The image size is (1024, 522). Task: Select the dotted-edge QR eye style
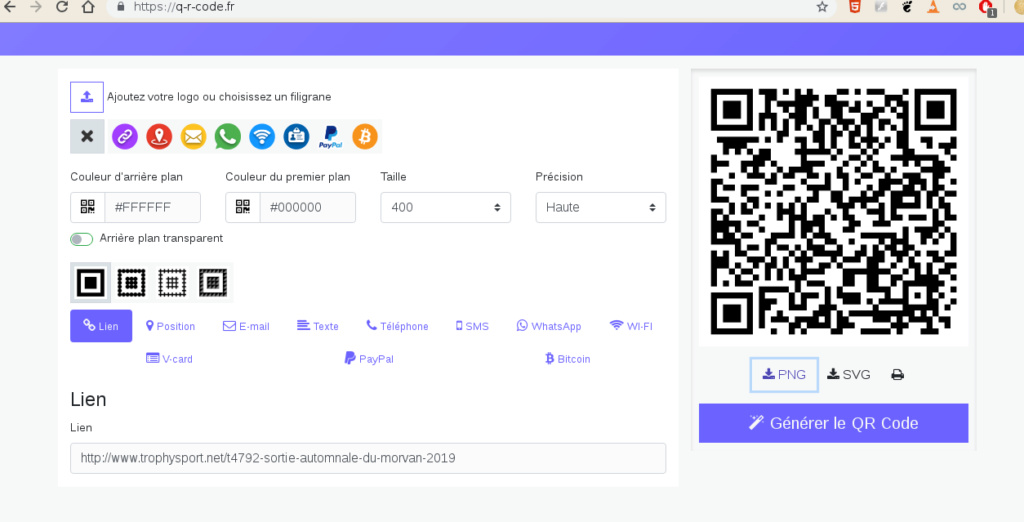[131, 283]
